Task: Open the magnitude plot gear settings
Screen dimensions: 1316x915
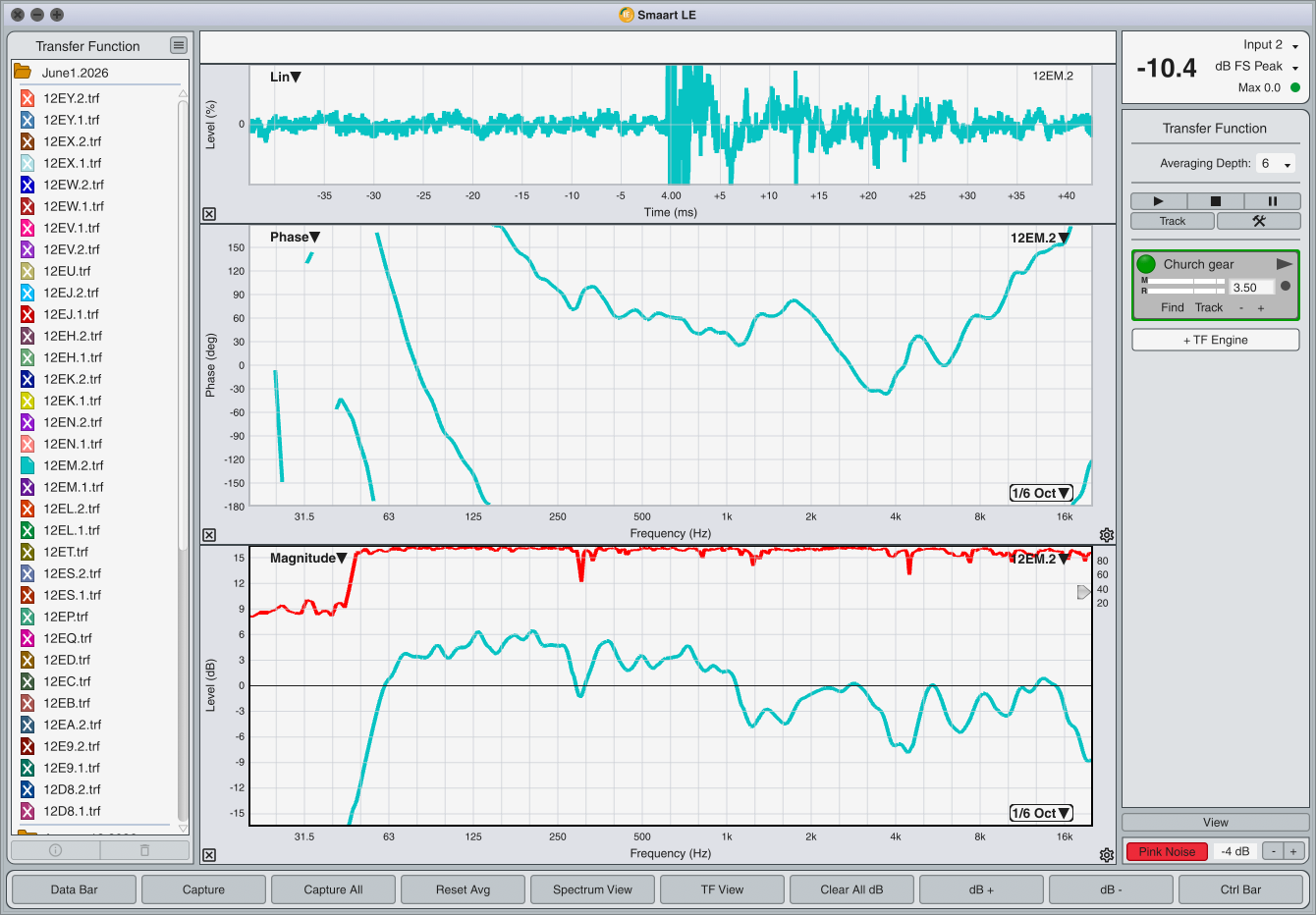Action: (x=1107, y=855)
